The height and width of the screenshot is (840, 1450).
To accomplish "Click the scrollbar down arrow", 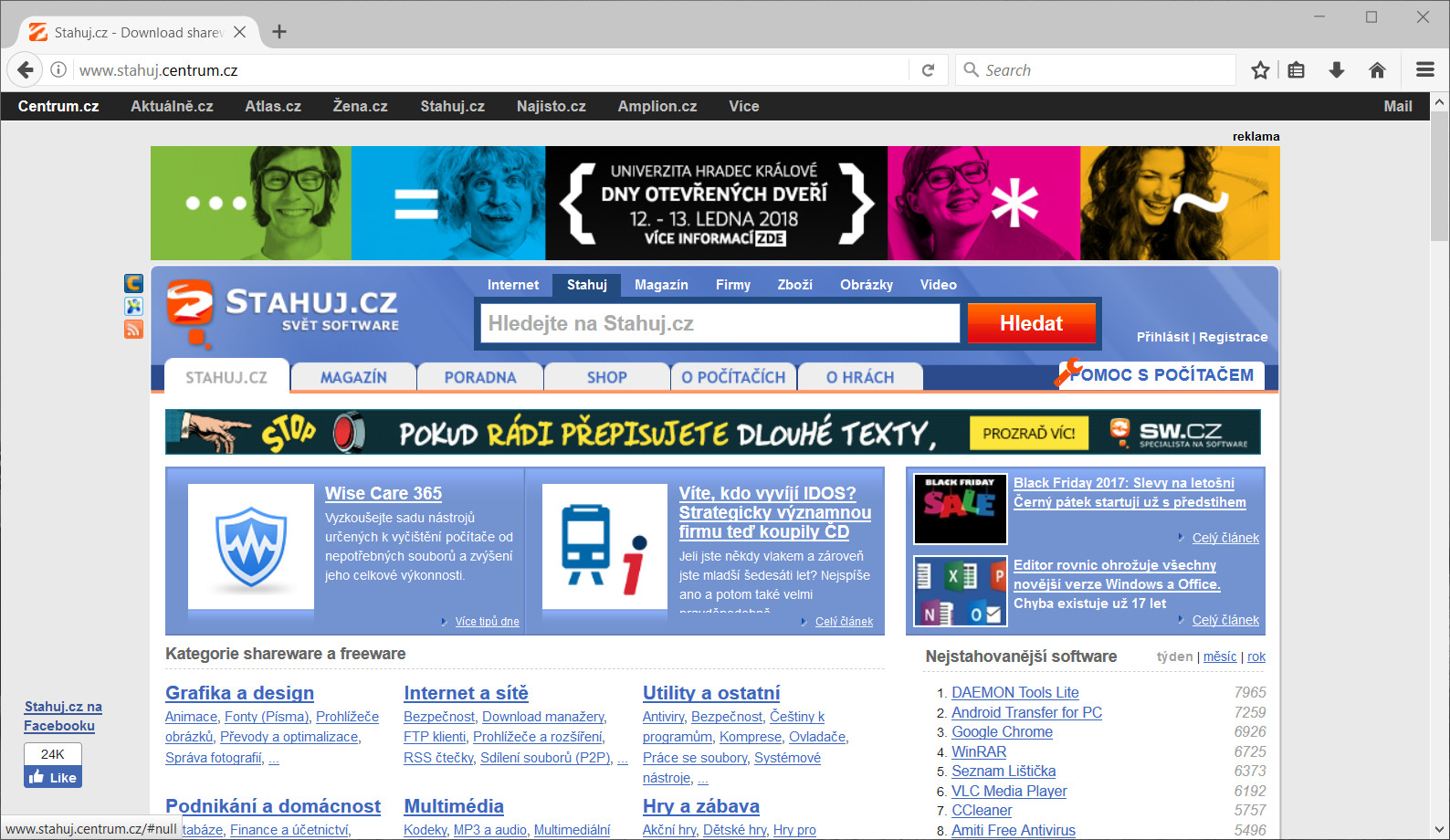I will [x=1440, y=830].
